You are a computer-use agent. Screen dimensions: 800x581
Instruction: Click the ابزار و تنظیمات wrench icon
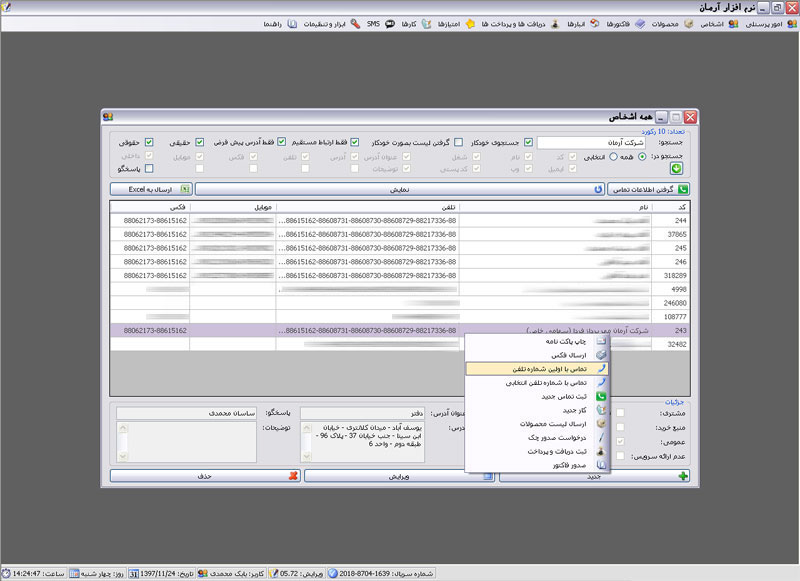point(355,24)
